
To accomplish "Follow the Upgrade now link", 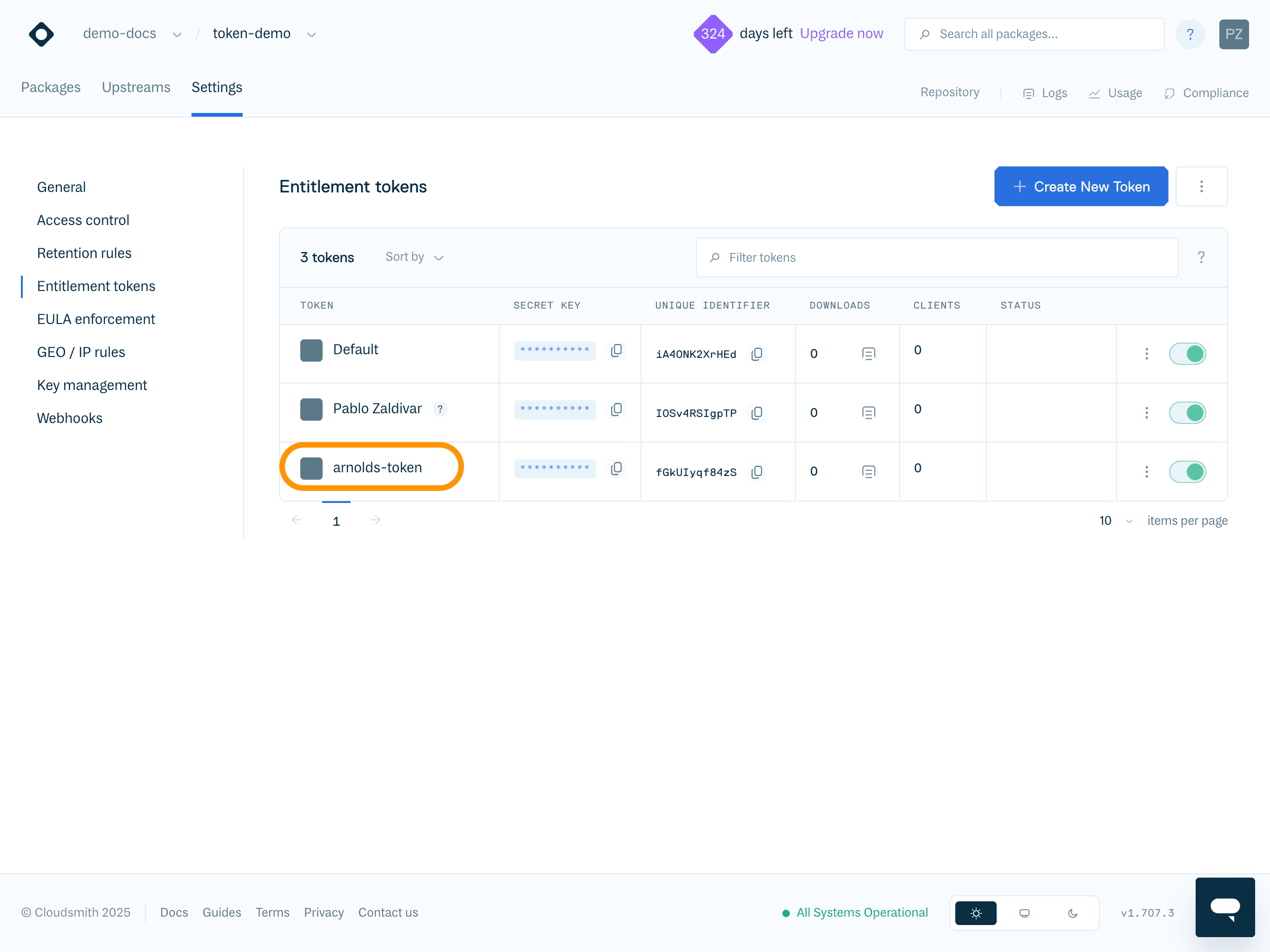I will 842,33.
